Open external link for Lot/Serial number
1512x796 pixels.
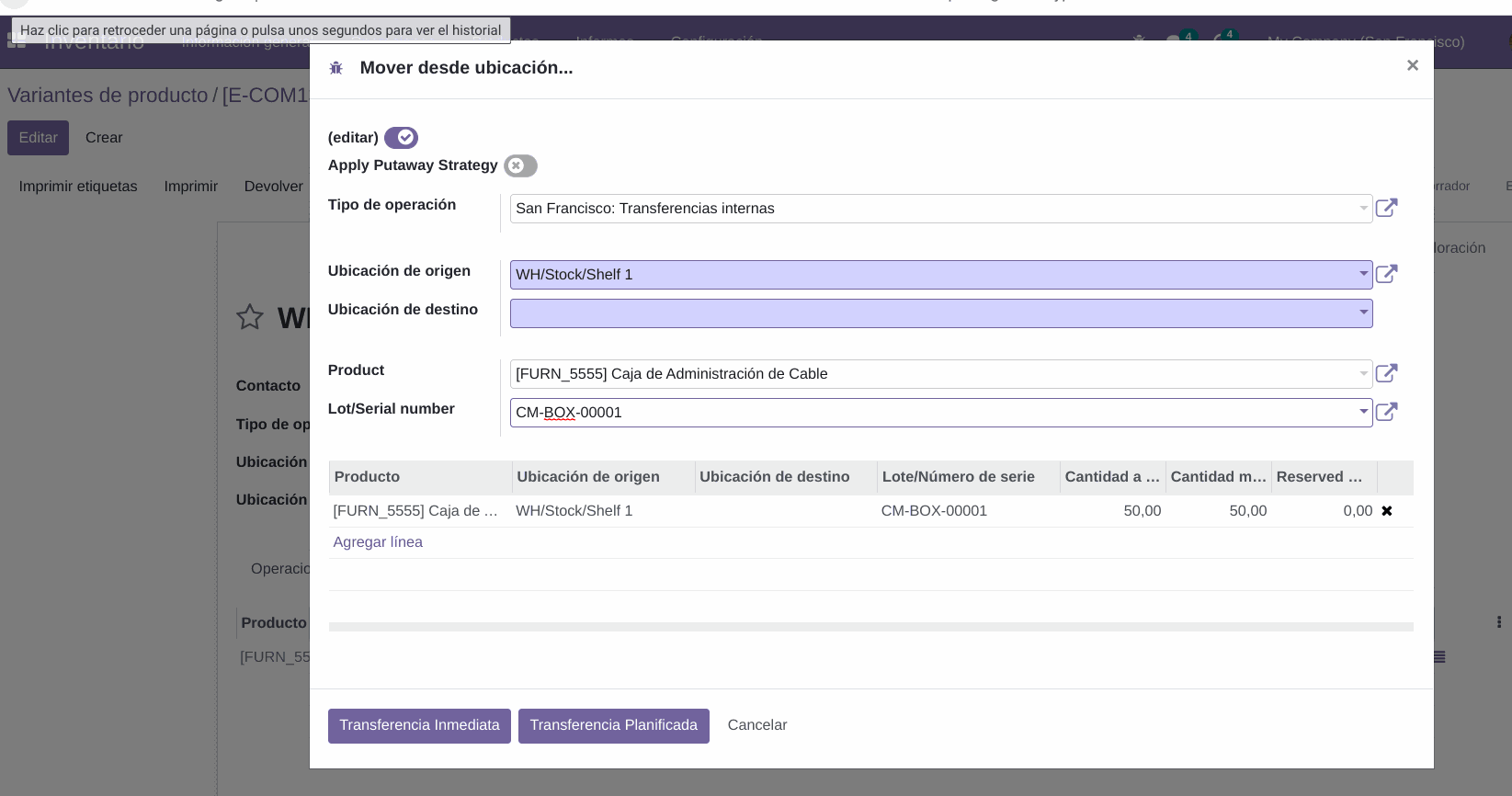point(1386,413)
